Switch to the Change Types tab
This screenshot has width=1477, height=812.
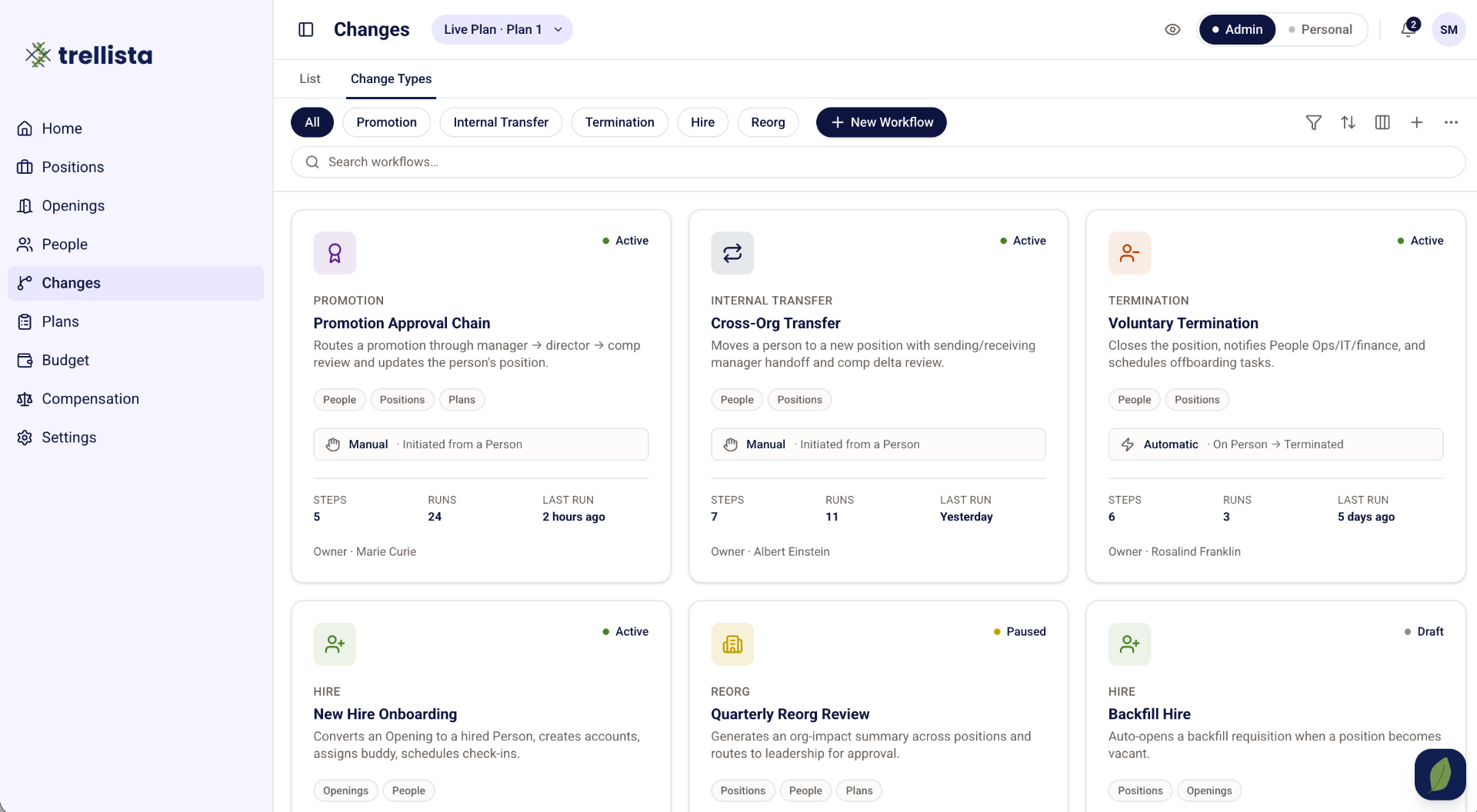(391, 78)
